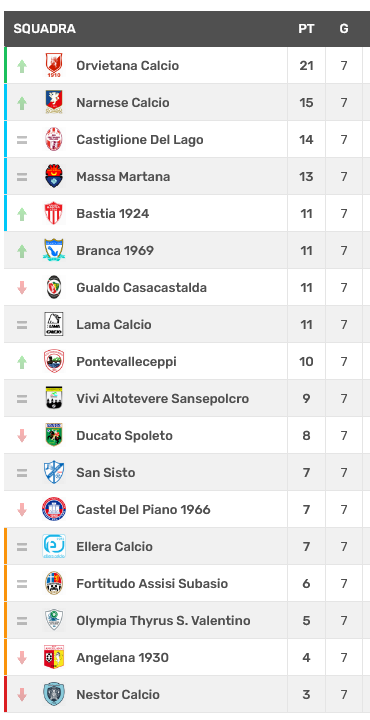The height and width of the screenshot is (720, 370).
Task: Click the SQUADRA column header
Action: coord(45,29)
